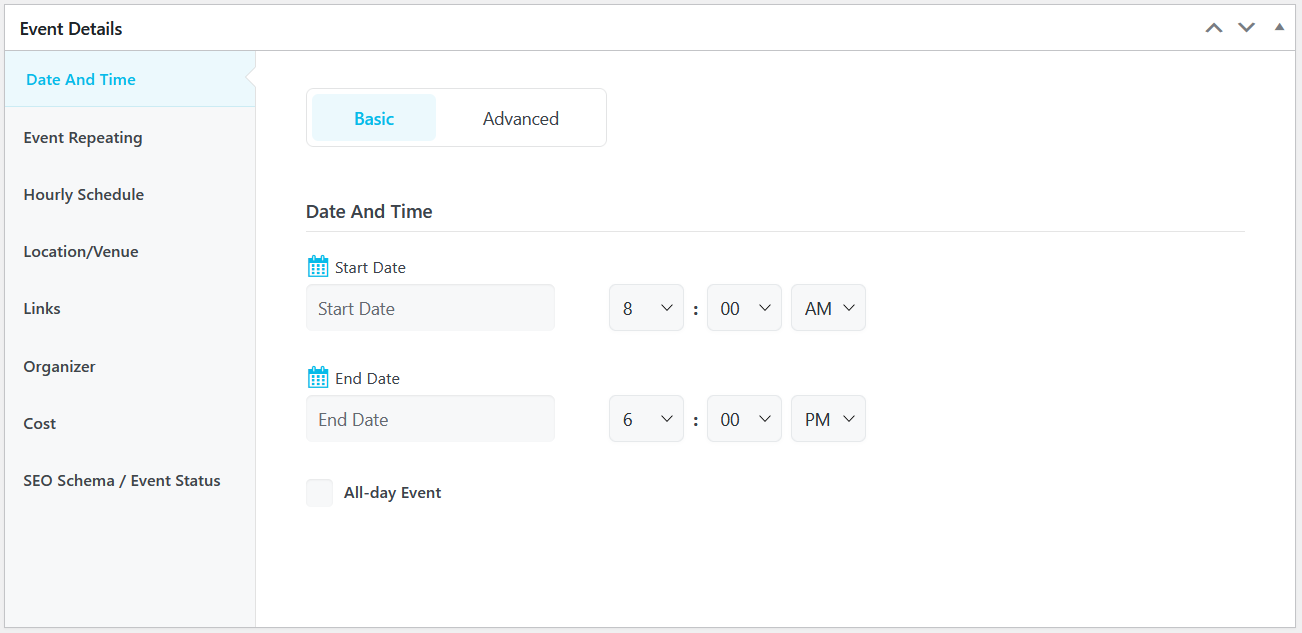
Task: Click the End Date input field
Action: click(x=430, y=419)
